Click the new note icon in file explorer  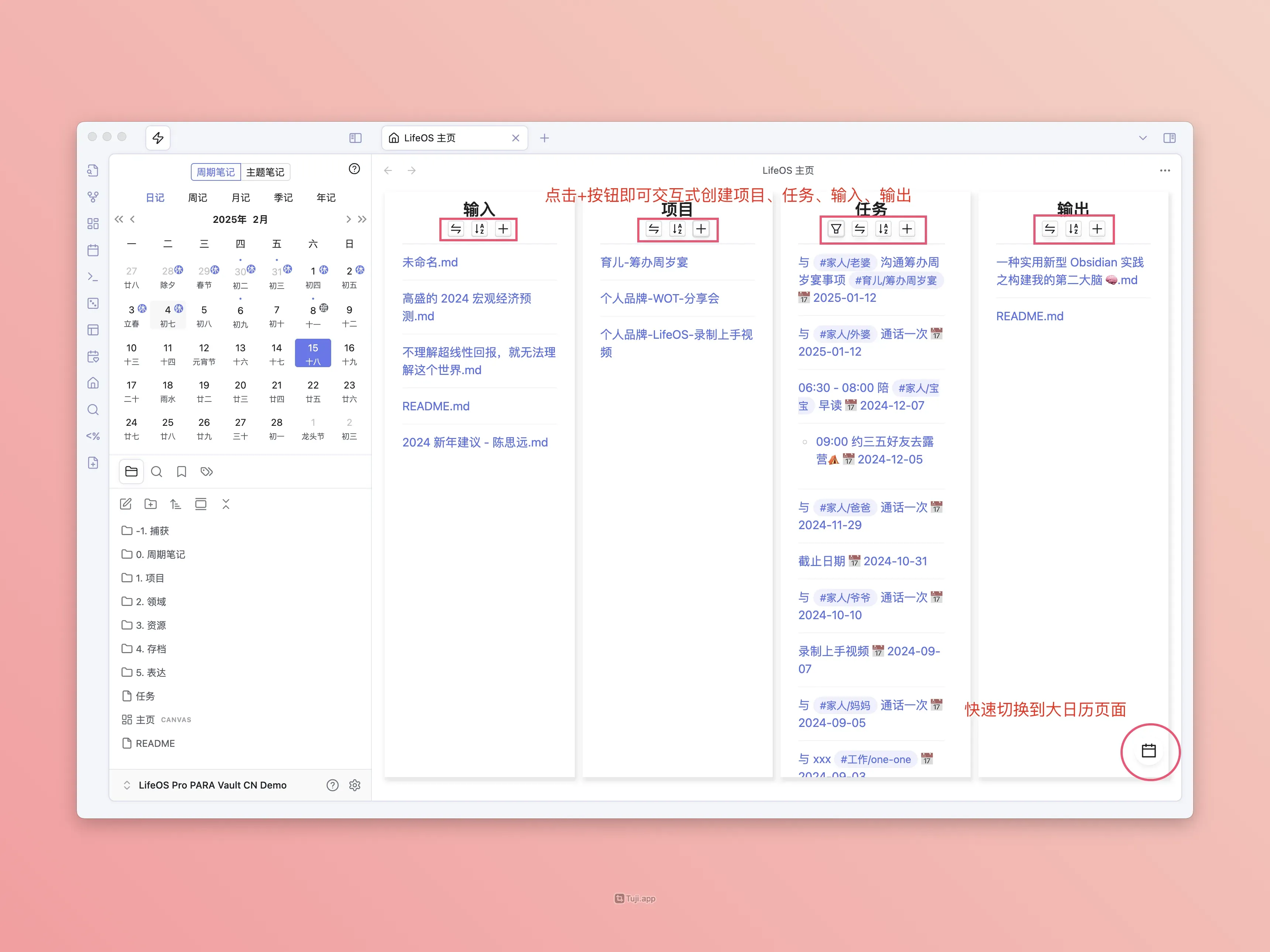pyautogui.click(x=126, y=504)
